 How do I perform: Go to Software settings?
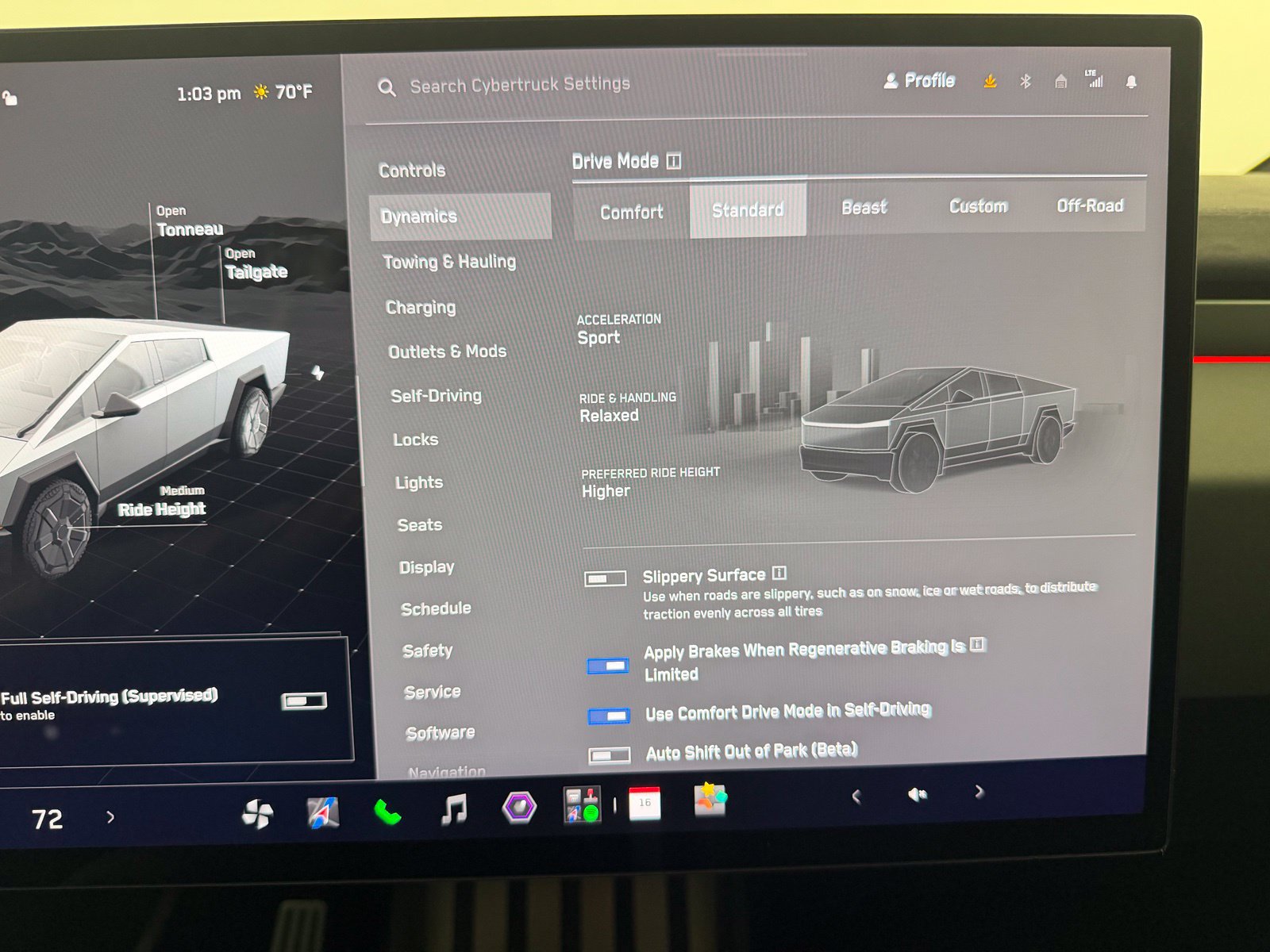pyautogui.click(x=441, y=733)
